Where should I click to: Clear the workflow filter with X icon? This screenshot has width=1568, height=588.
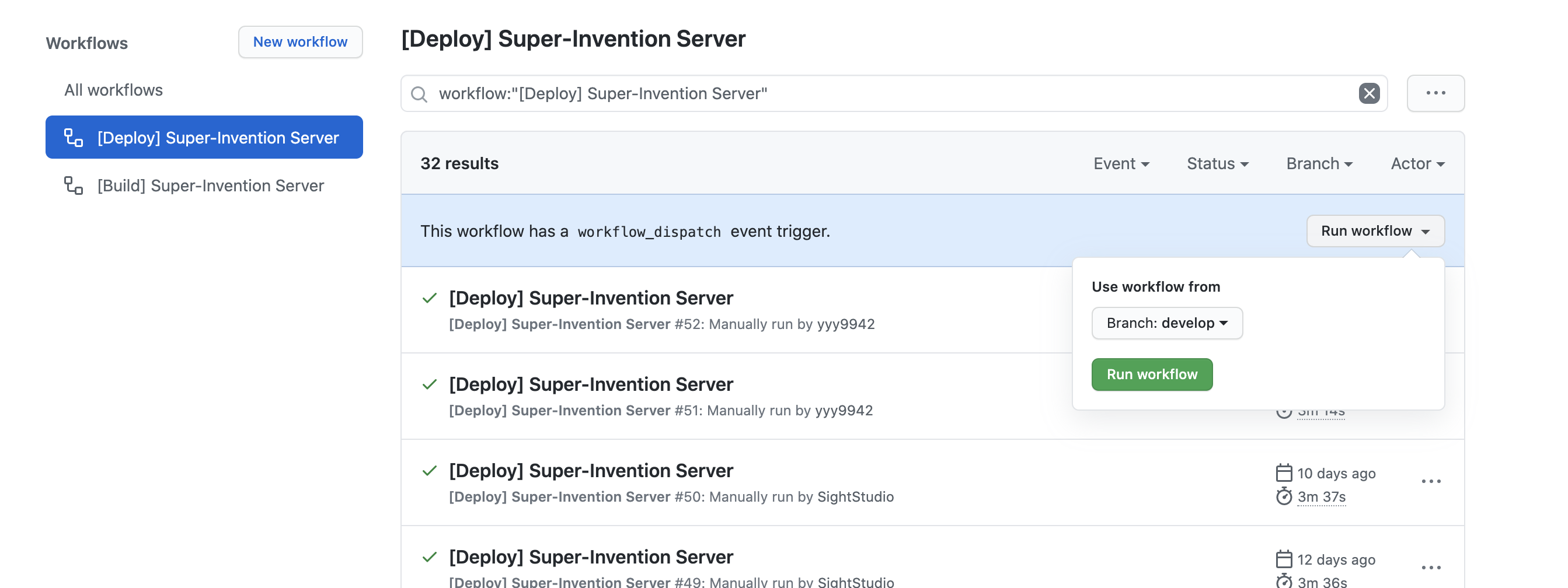click(1369, 93)
